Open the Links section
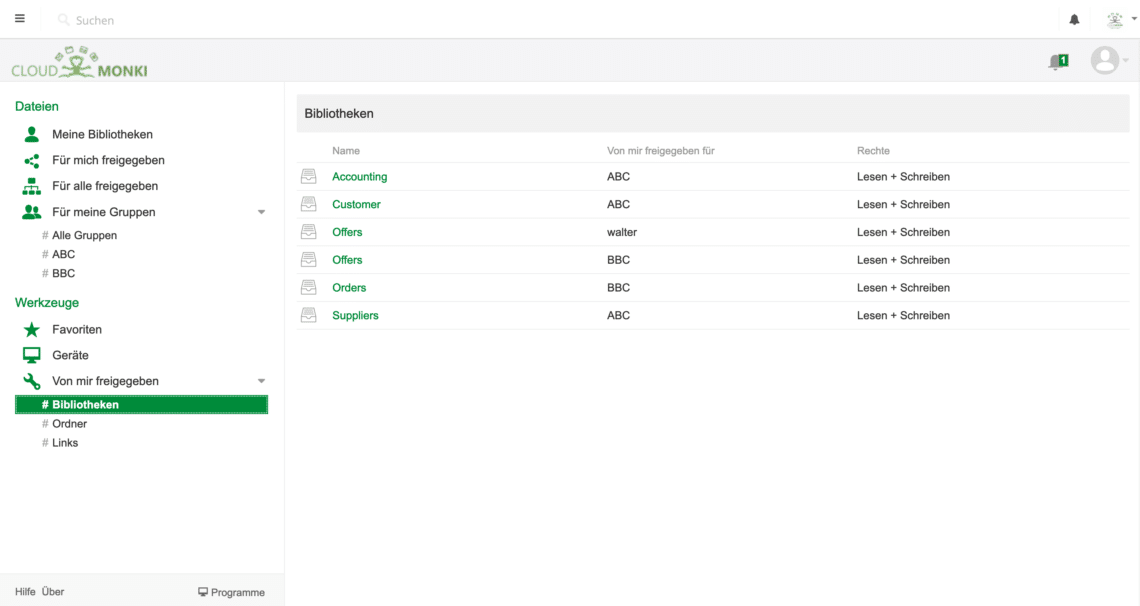Image resolution: width=1140 pixels, height=606 pixels. point(65,442)
